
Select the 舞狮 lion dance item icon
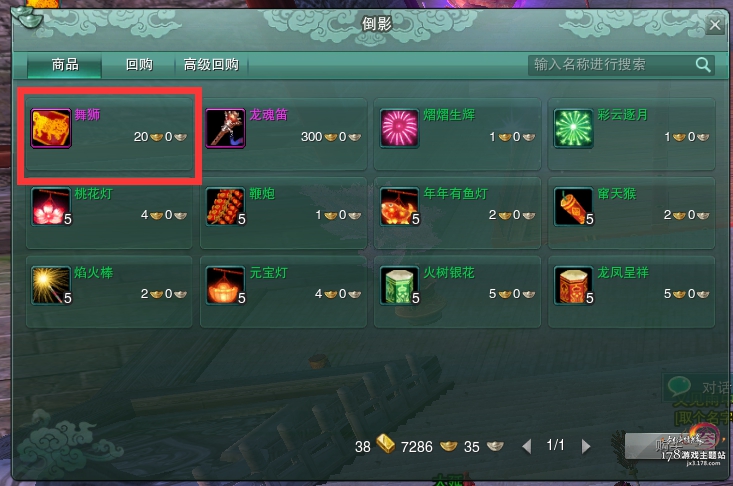[x=50, y=129]
